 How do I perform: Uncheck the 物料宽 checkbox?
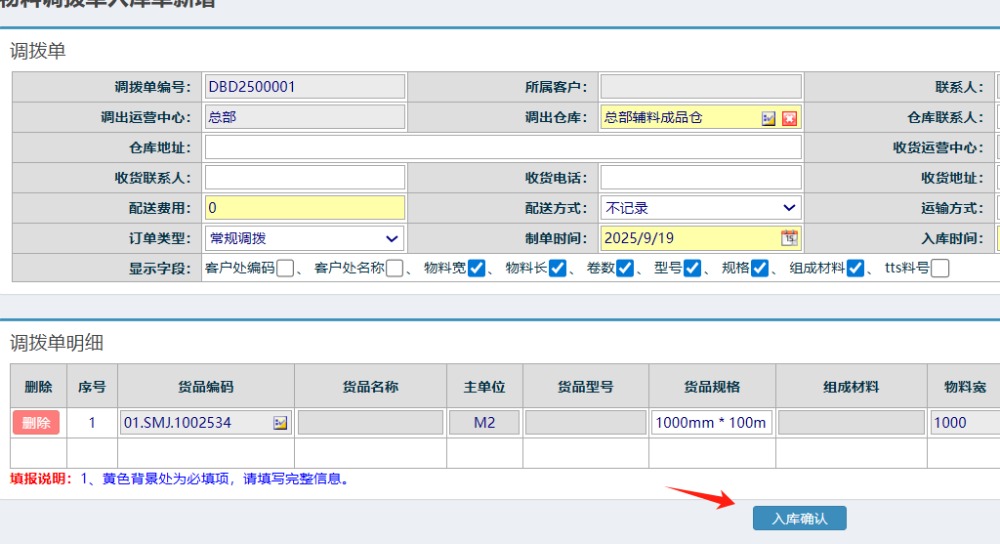point(477,268)
